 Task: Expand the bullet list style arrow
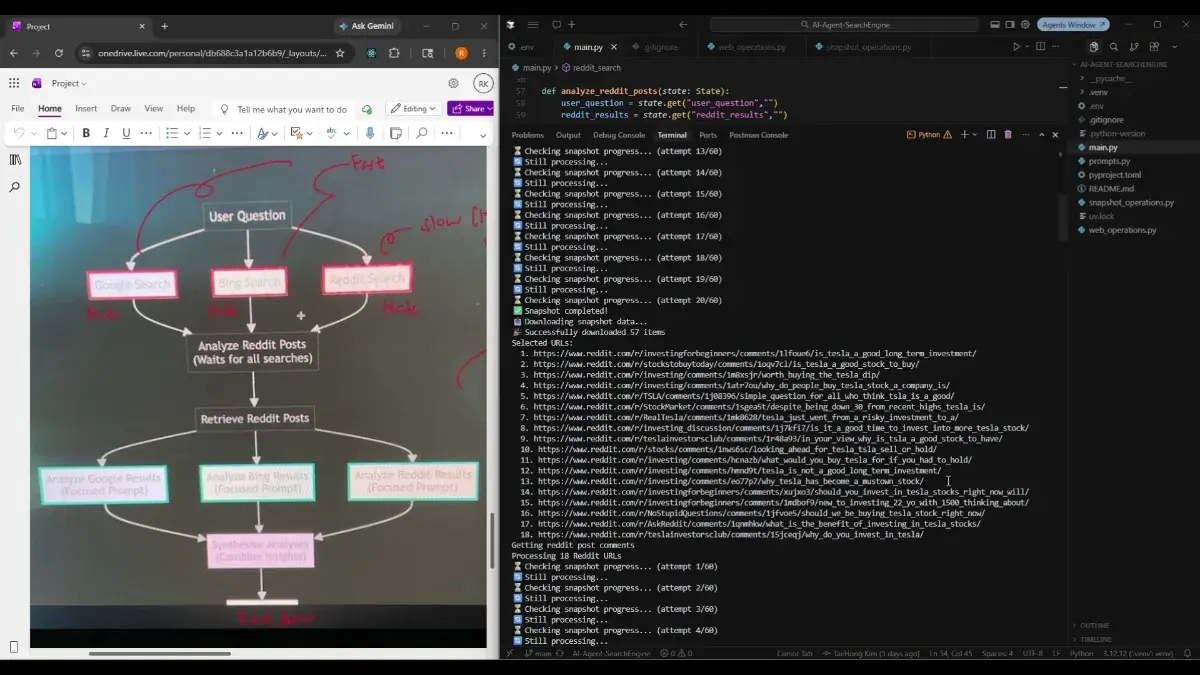point(186,133)
